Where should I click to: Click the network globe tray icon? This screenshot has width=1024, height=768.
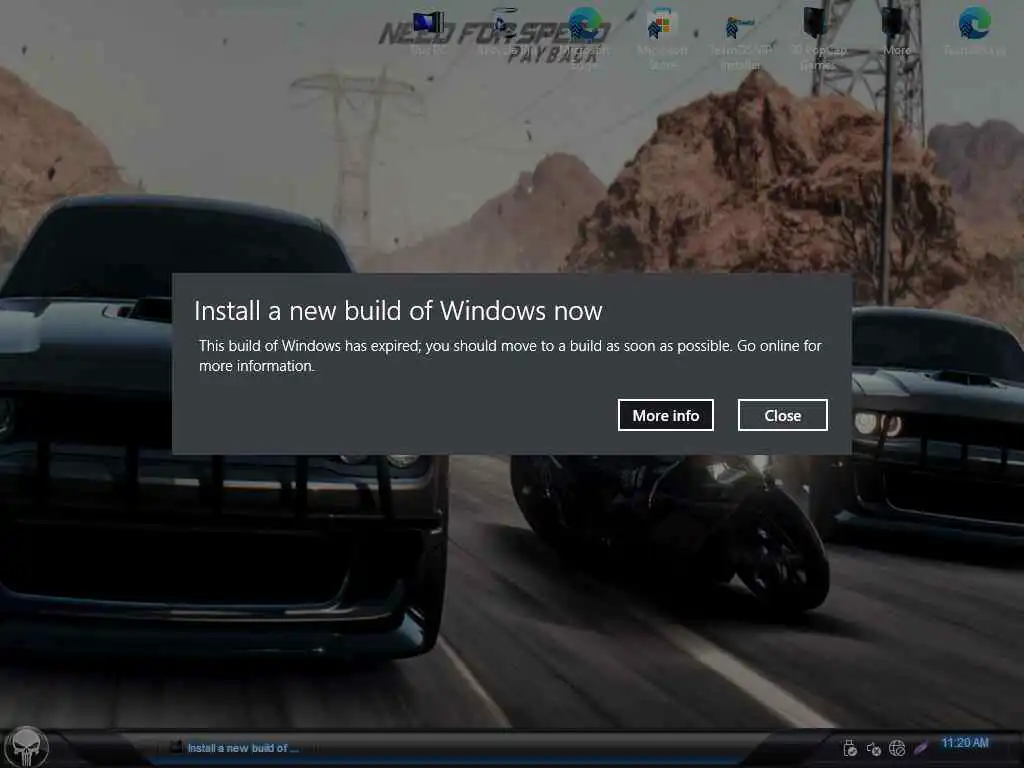897,748
